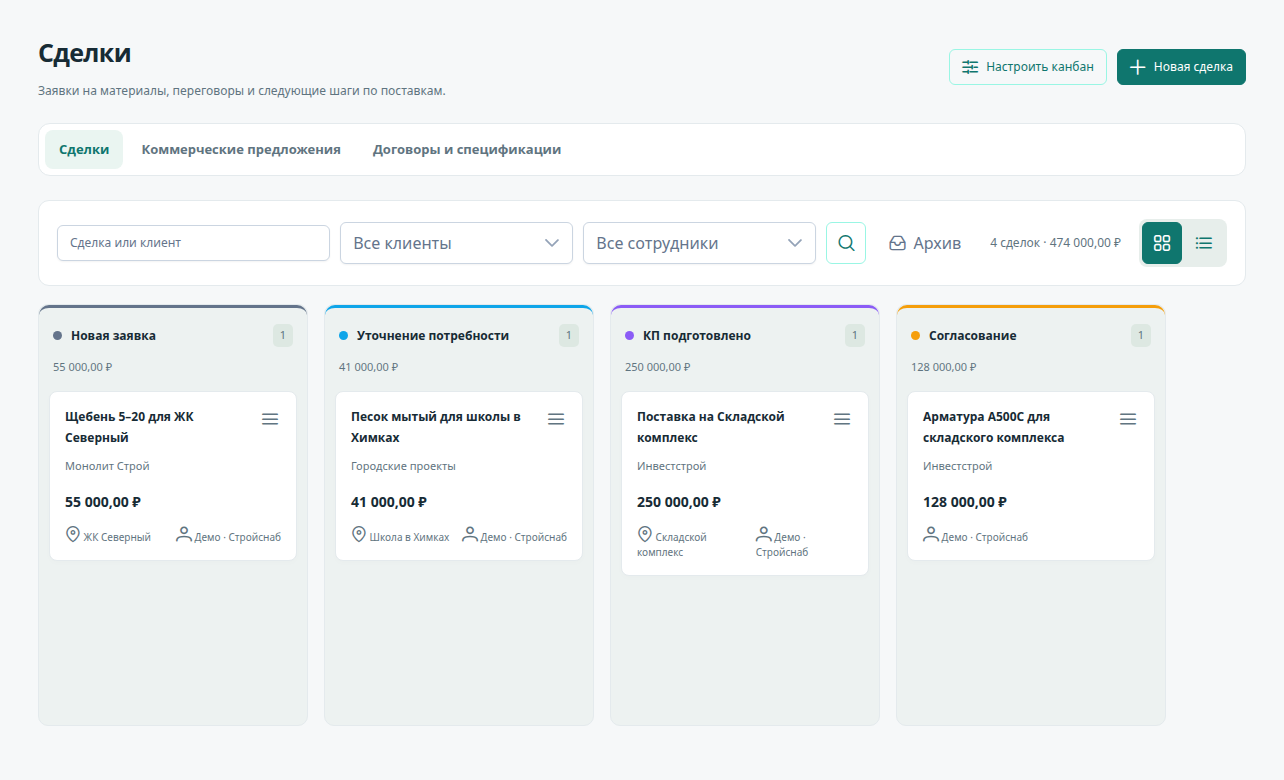Open menu on Песок мытый для школы card

coord(556,419)
